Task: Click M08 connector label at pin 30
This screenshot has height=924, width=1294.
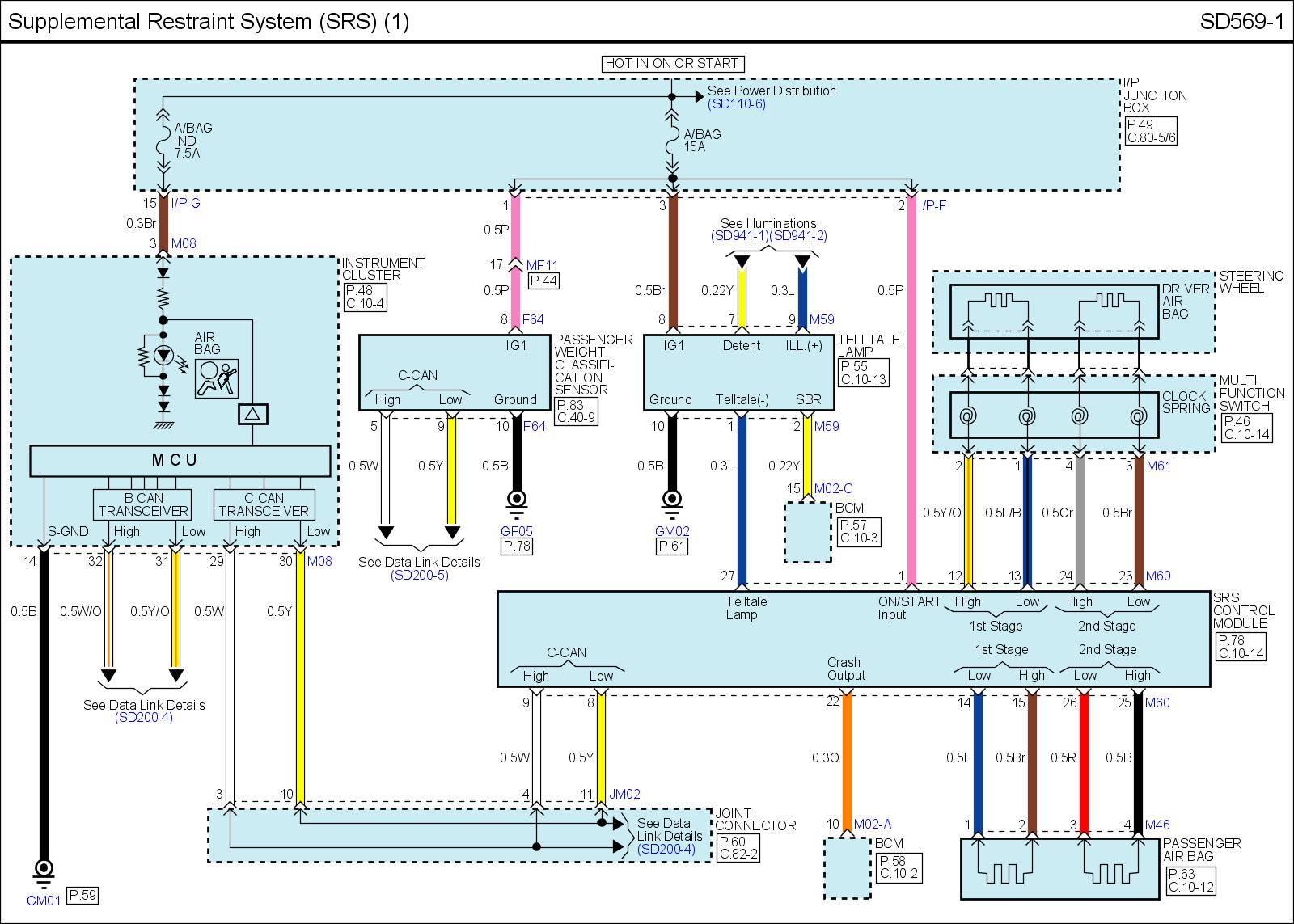Action: tap(319, 561)
